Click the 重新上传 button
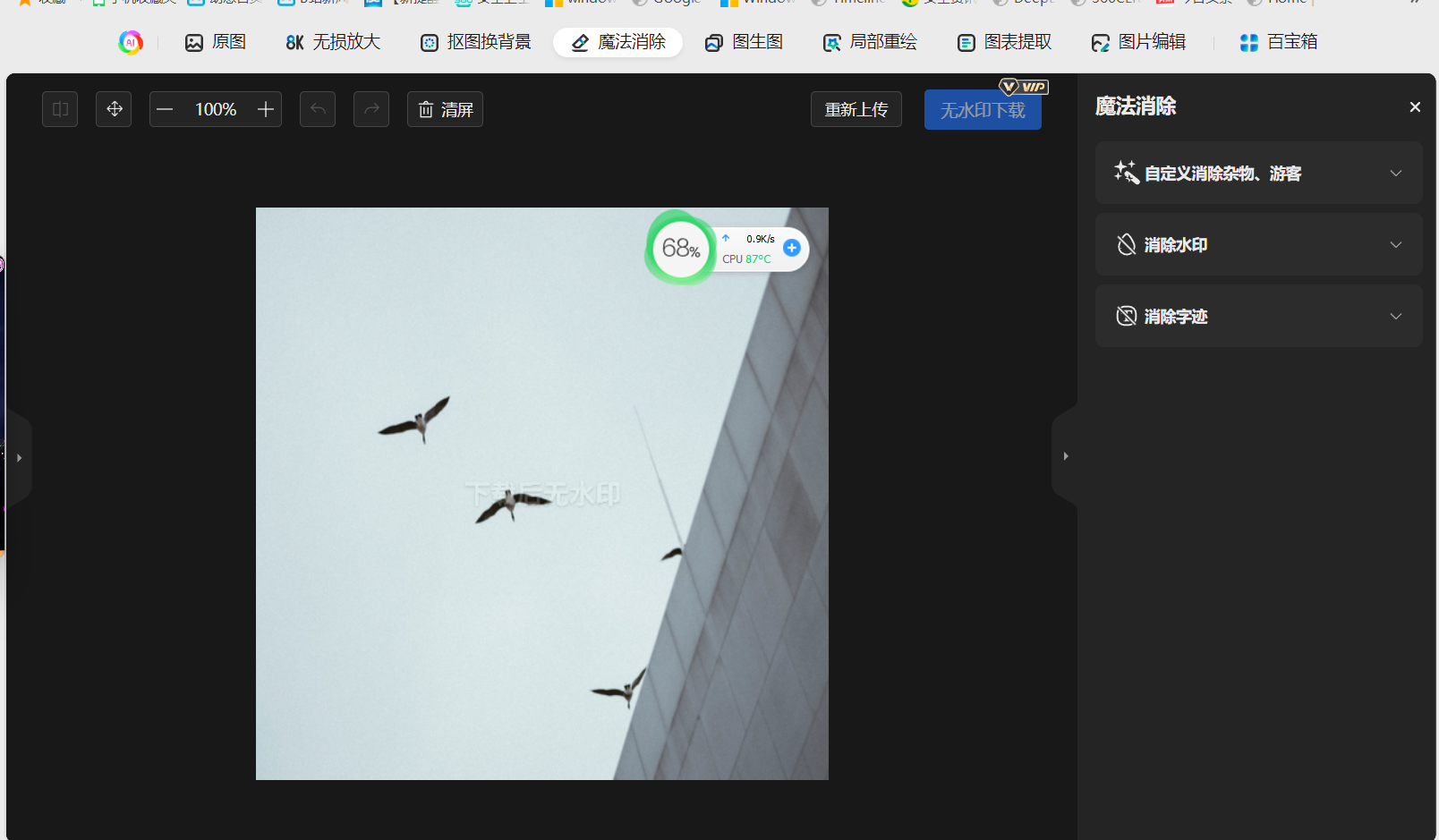Screen dimensions: 1439x840 click(x=856, y=109)
